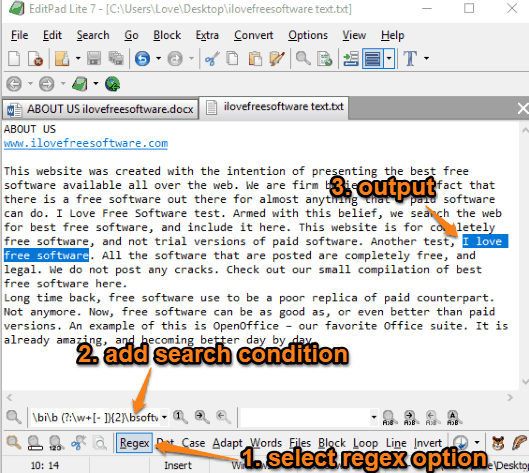Go forward with the right arrow navigation icon
Screen dimensions: 529x473
pos(47,84)
